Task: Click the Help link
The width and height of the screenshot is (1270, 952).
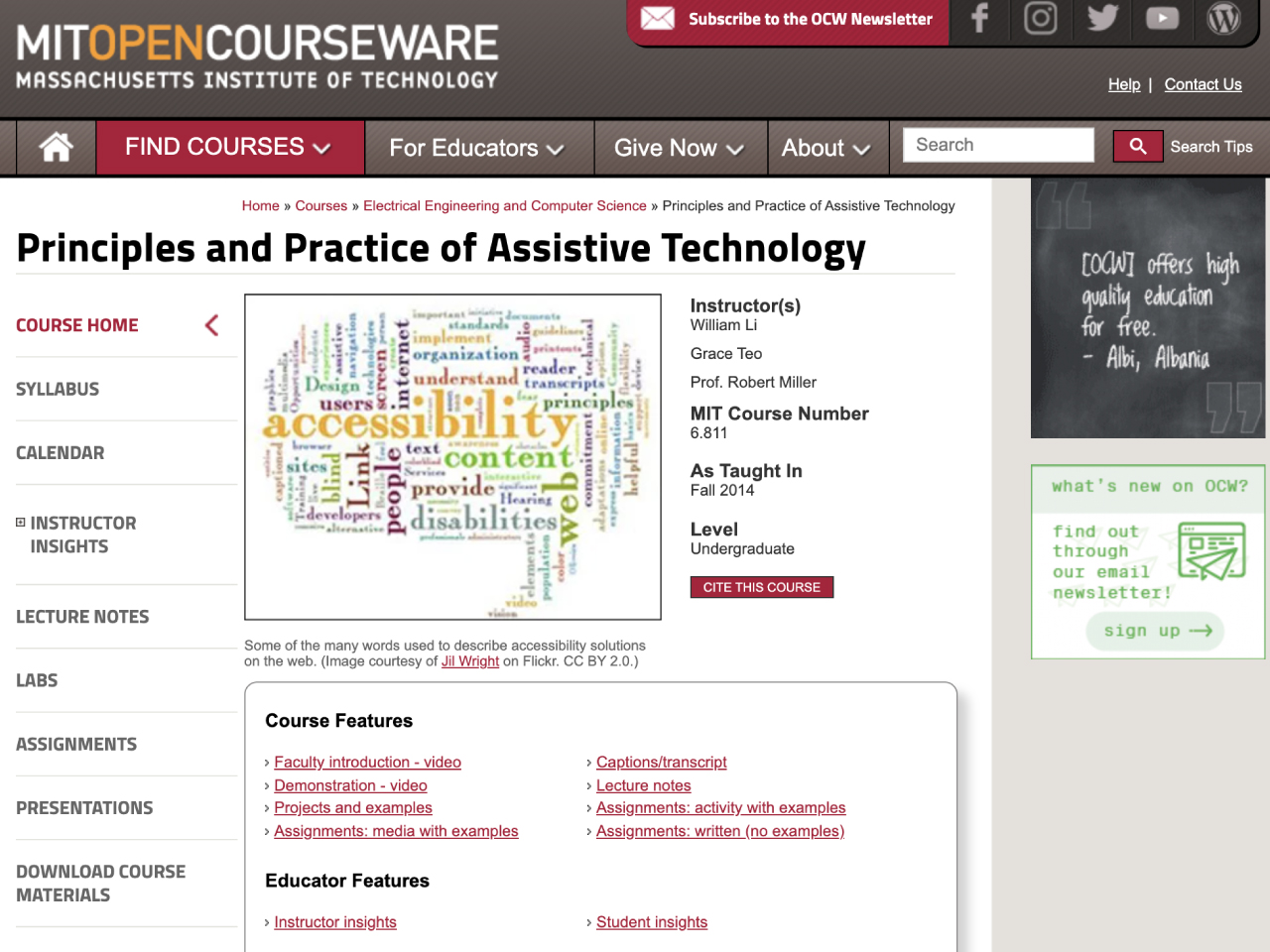Action: (1124, 84)
